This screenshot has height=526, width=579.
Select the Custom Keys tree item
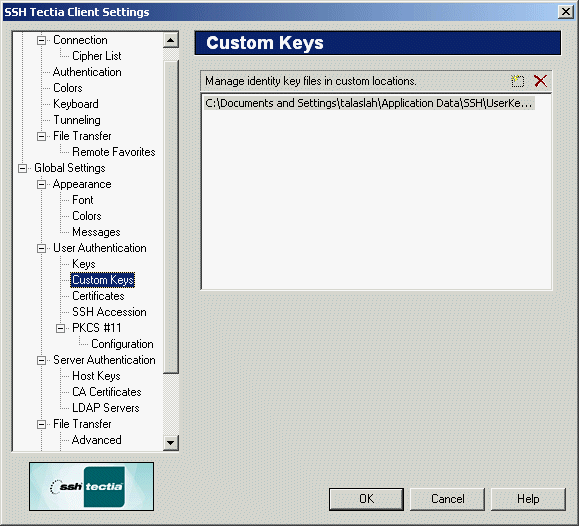(103, 280)
